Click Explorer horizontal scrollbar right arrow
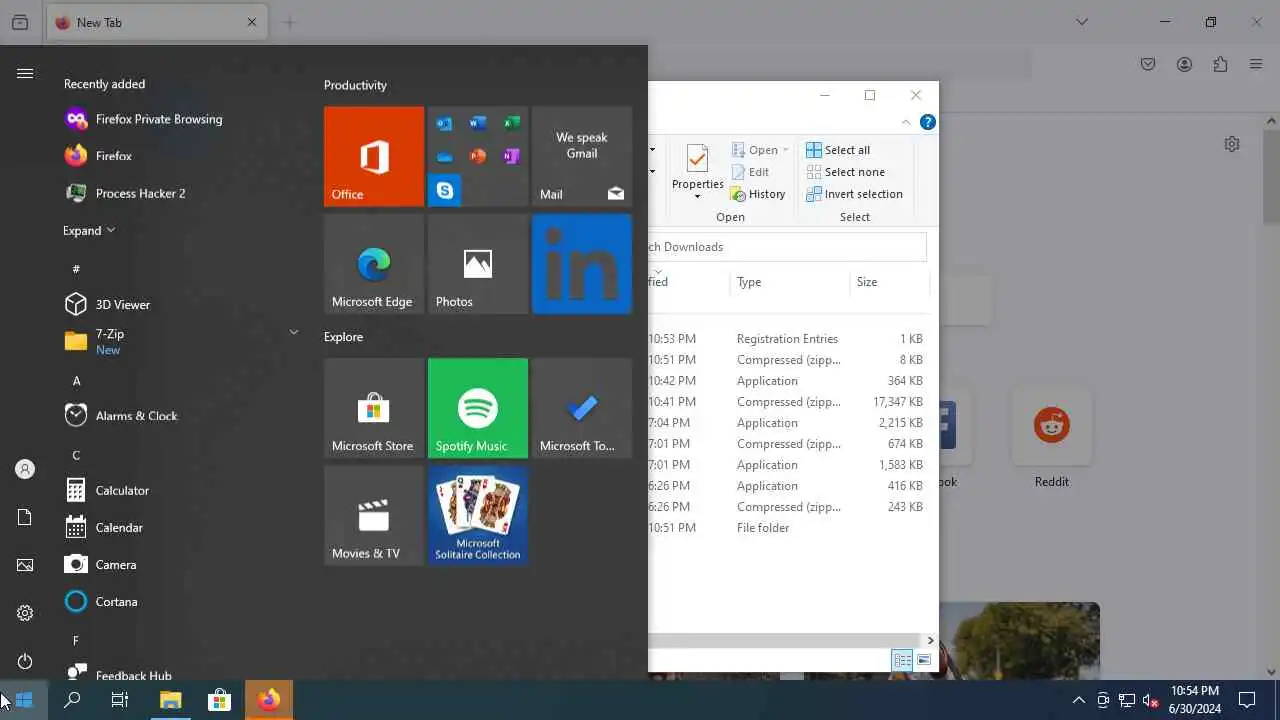This screenshot has height=720, width=1280. tap(930, 640)
